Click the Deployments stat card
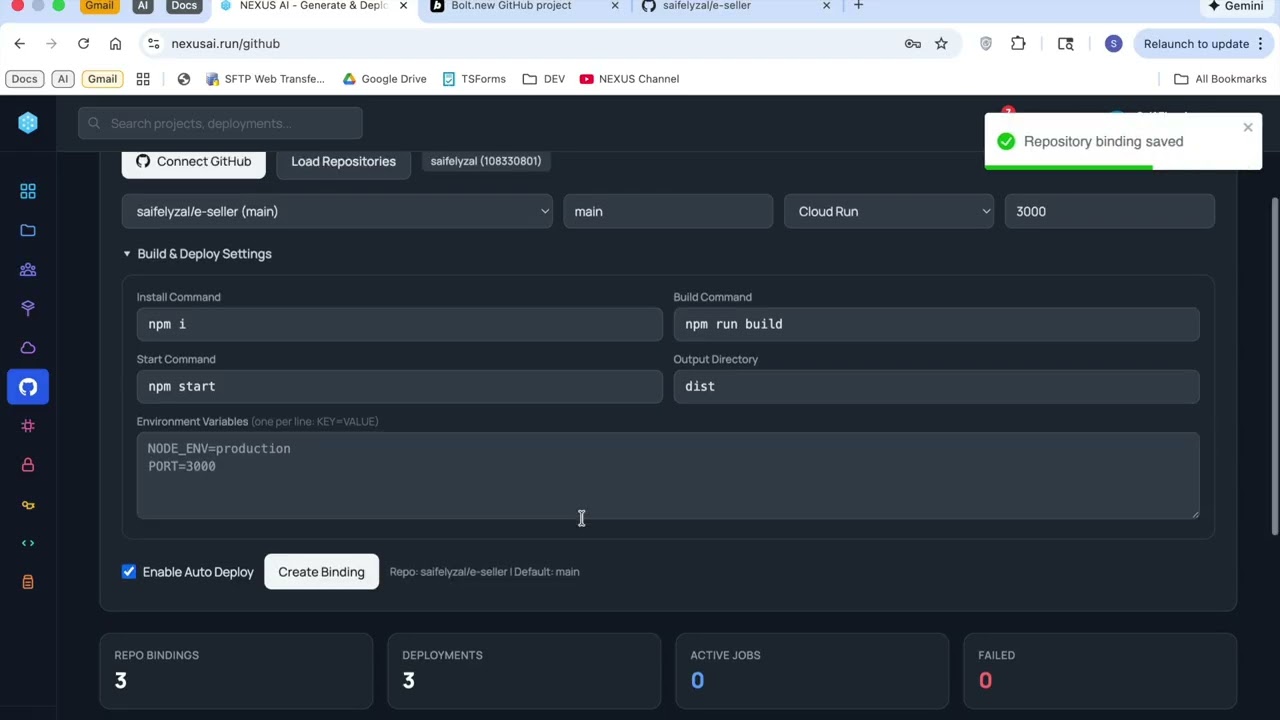The height and width of the screenshot is (720, 1280). pyautogui.click(x=524, y=671)
